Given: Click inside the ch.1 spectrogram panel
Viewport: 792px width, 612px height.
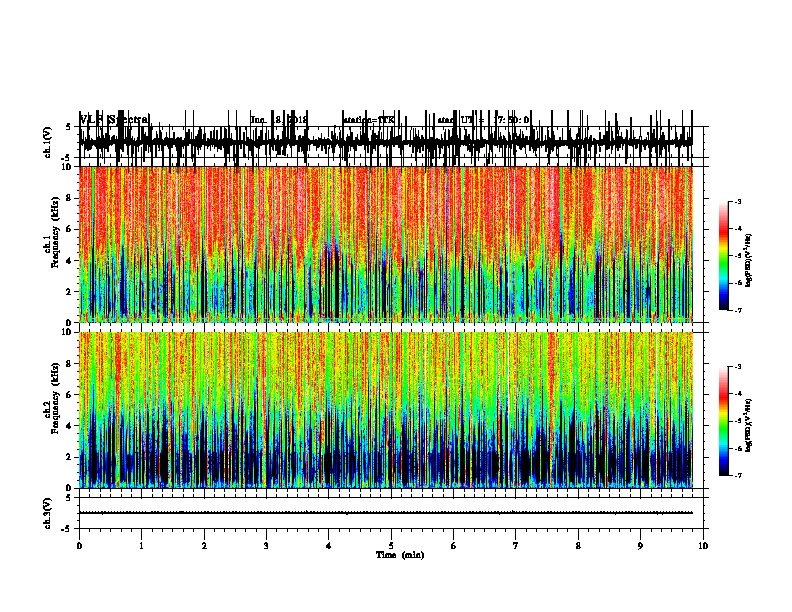Looking at the screenshot, I should pyautogui.click(x=386, y=244).
